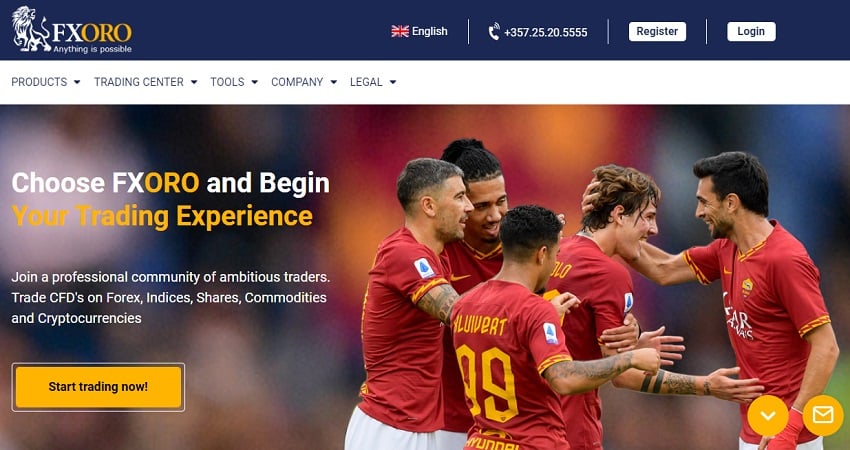Expand the PRODUCTS dropdown arrow
Viewport: 850px width, 450px height.
point(77,82)
